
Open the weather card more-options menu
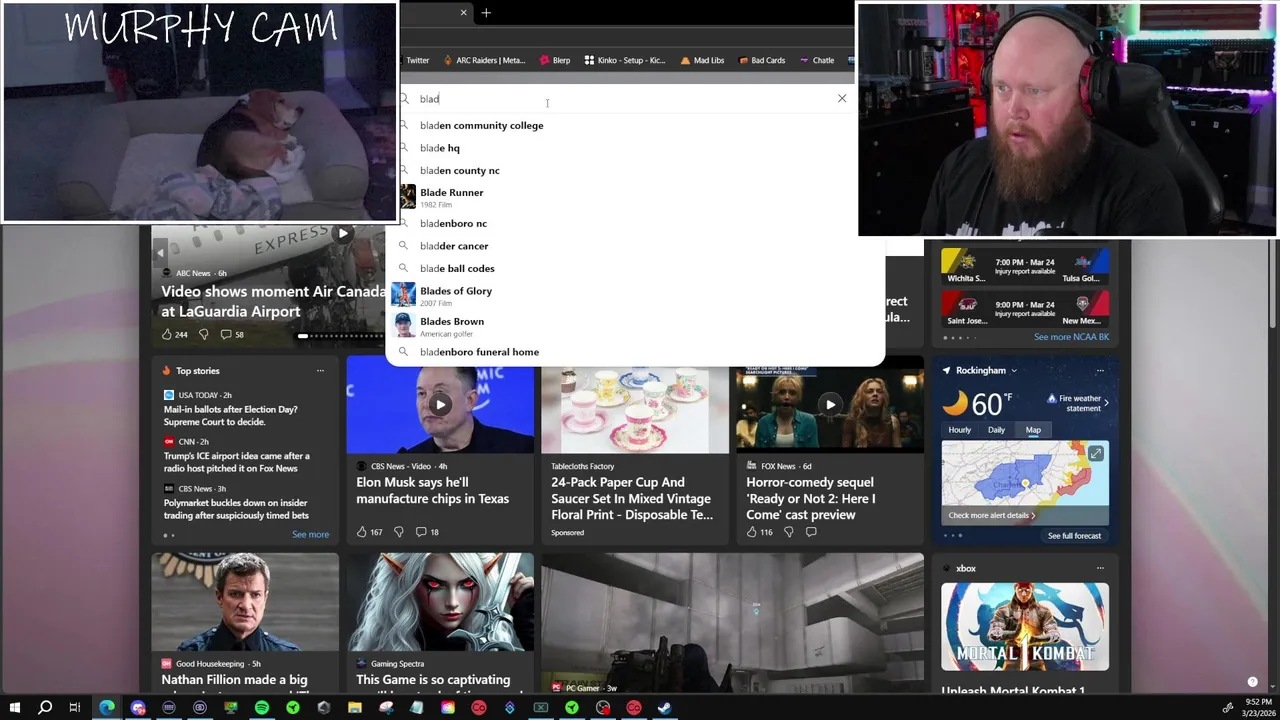[x=1100, y=371]
